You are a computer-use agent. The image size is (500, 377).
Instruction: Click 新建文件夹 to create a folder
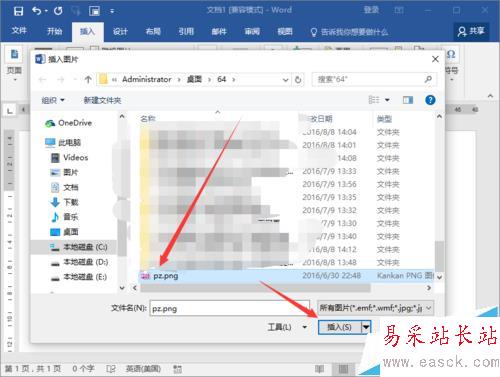(x=102, y=100)
